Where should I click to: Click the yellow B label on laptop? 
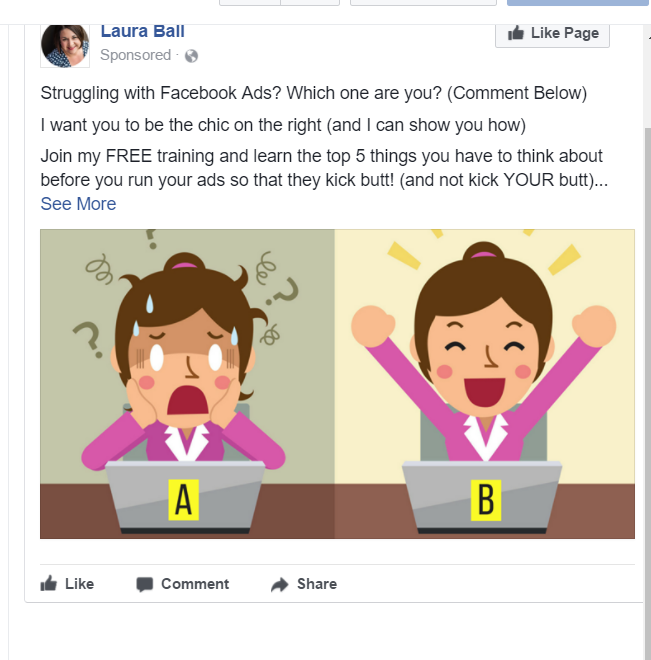pos(486,500)
